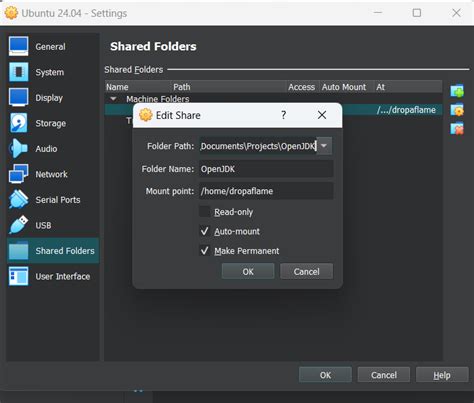
Task: Click into the Folder Path field
Action: (x=258, y=146)
